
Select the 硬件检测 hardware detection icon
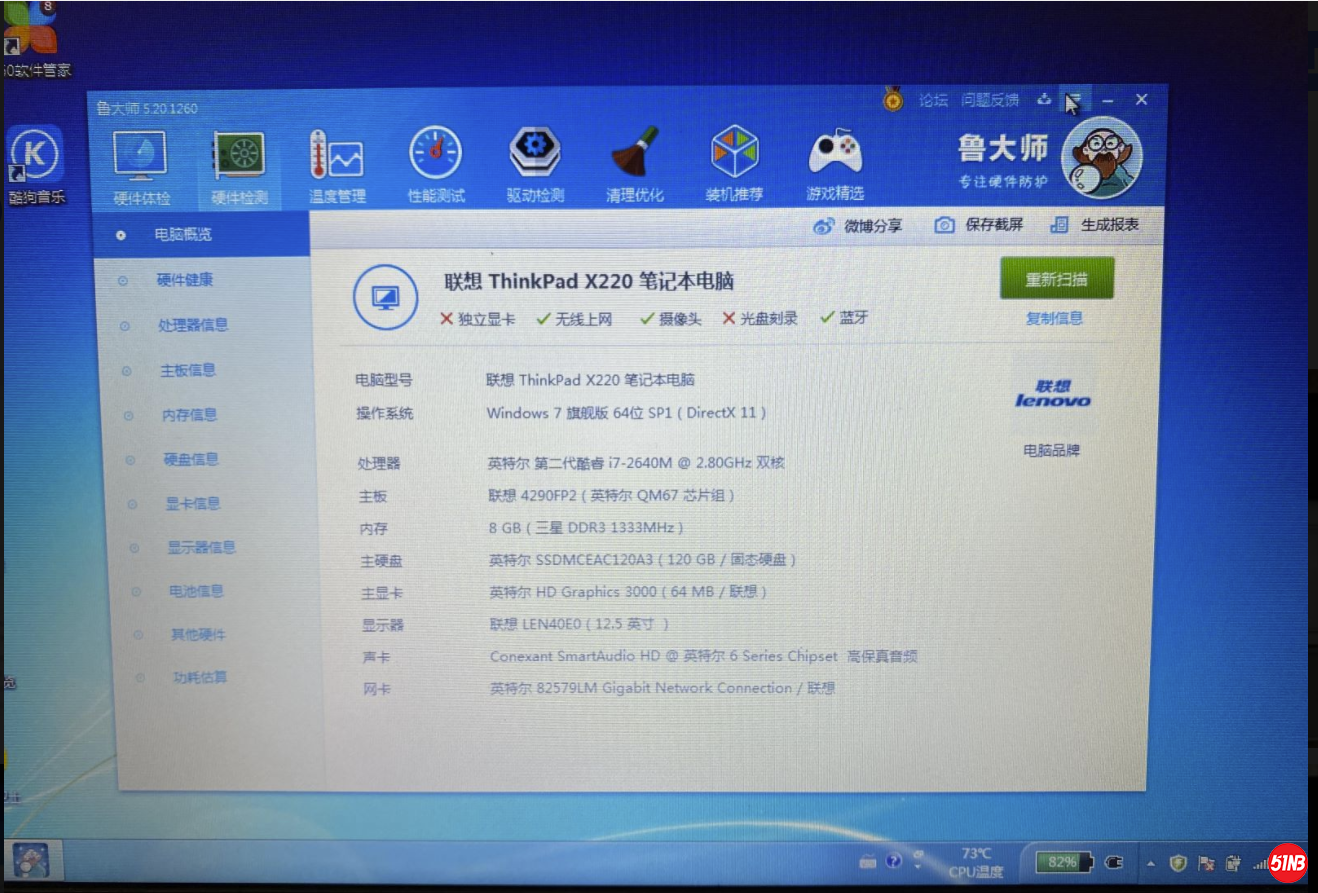(x=239, y=167)
